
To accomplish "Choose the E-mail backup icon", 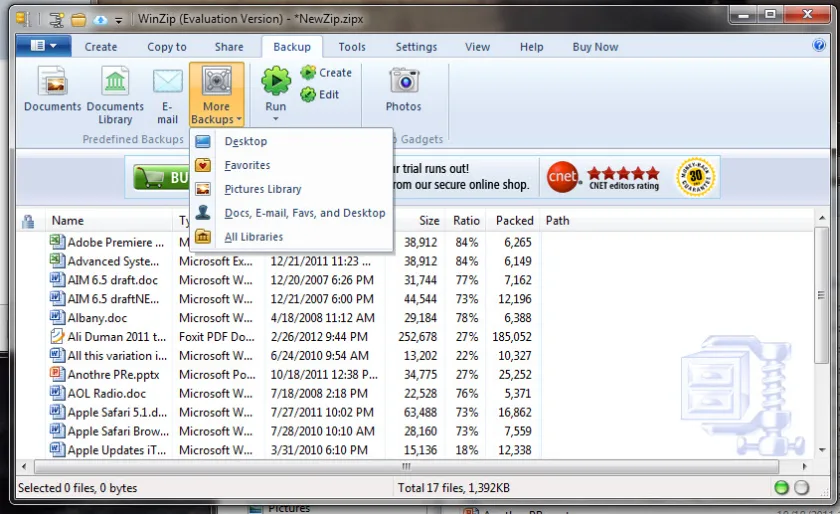I will 168,95.
